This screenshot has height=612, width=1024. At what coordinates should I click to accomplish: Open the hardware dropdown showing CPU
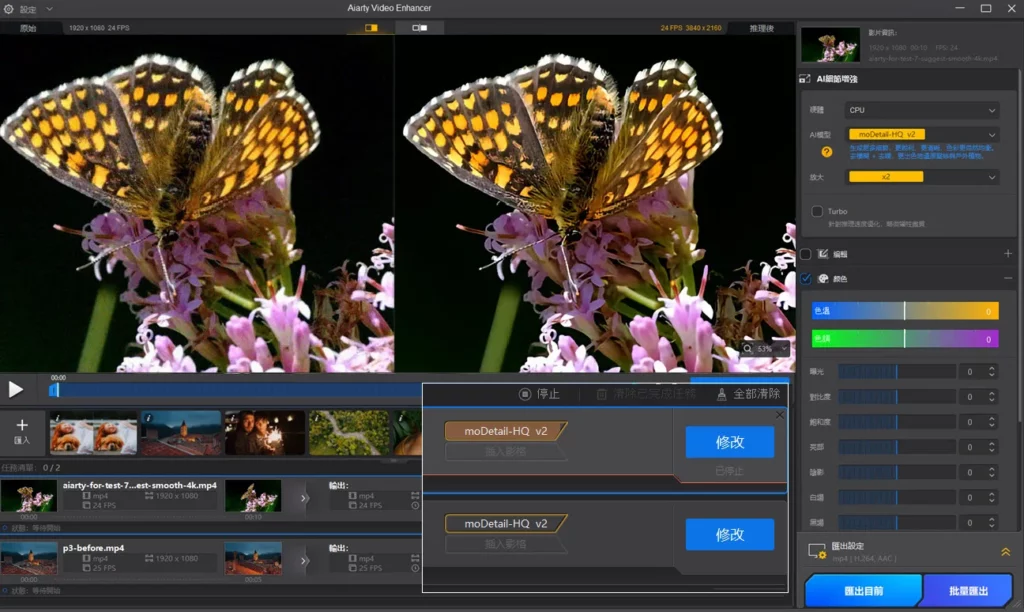point(921,110)
